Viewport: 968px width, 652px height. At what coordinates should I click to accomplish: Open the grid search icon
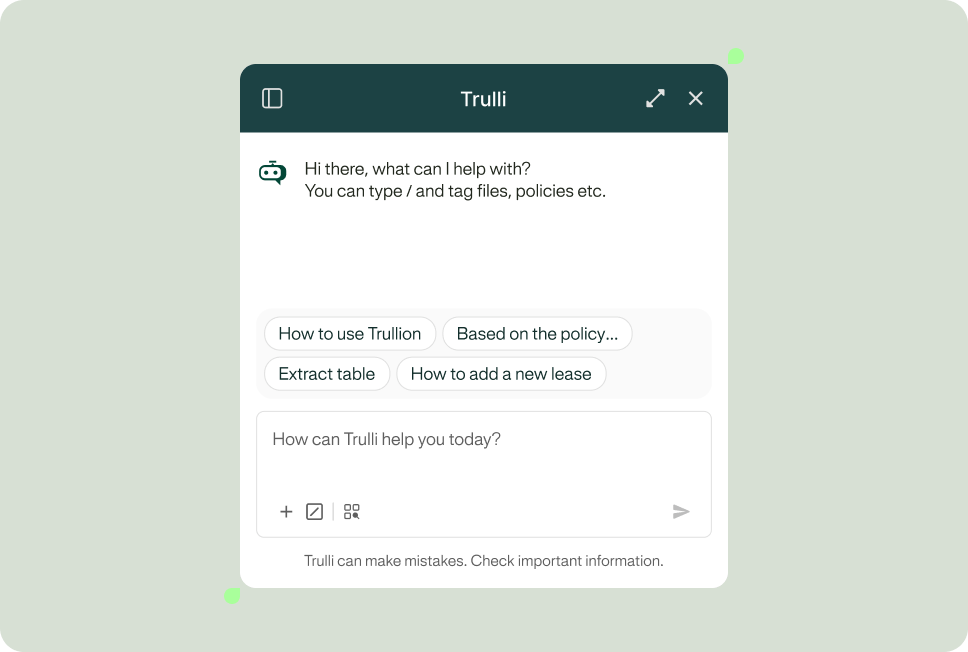click(x=352, y=511)
